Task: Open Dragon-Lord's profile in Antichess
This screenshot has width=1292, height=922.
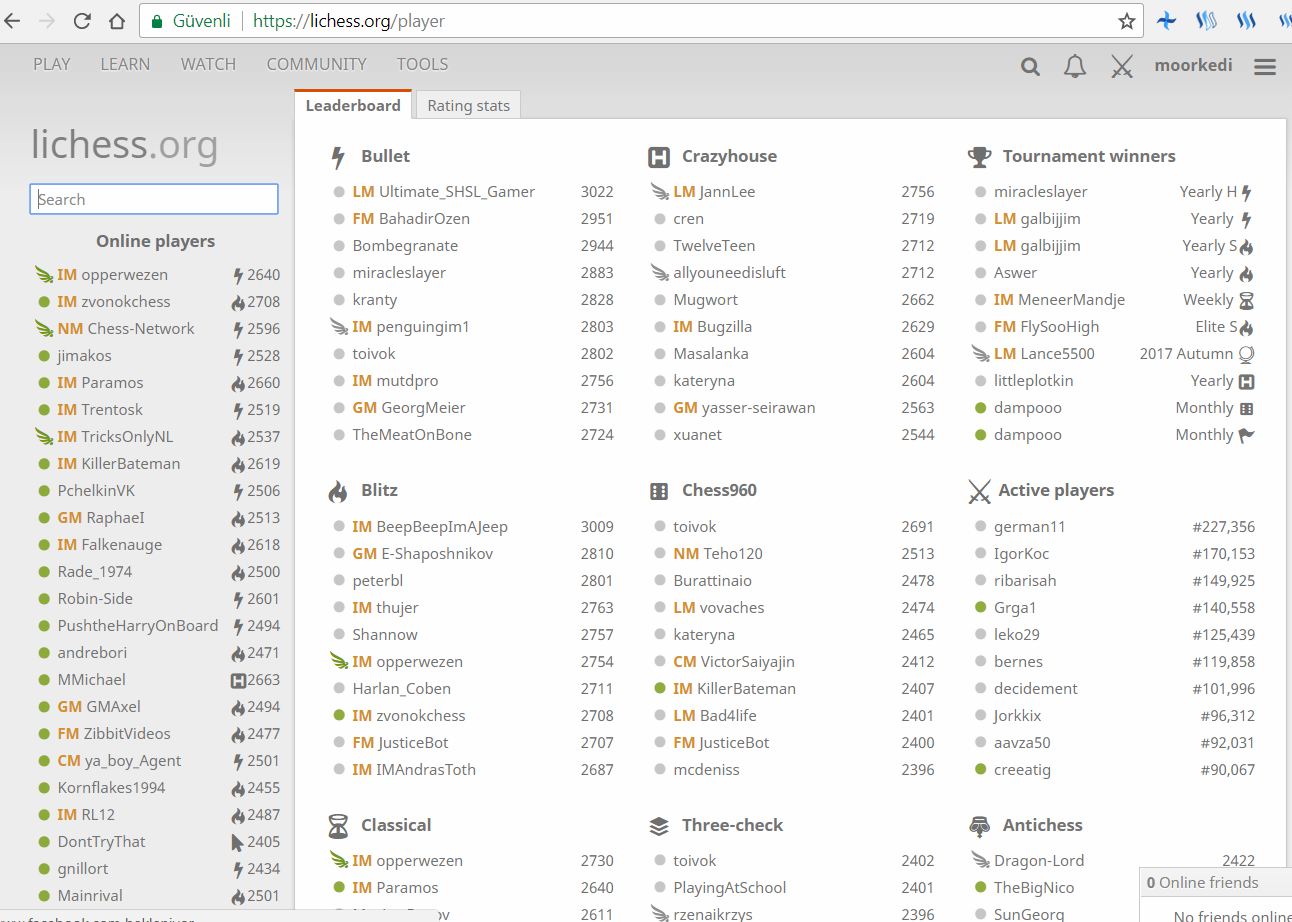Action: click(x=1039, y=861)
